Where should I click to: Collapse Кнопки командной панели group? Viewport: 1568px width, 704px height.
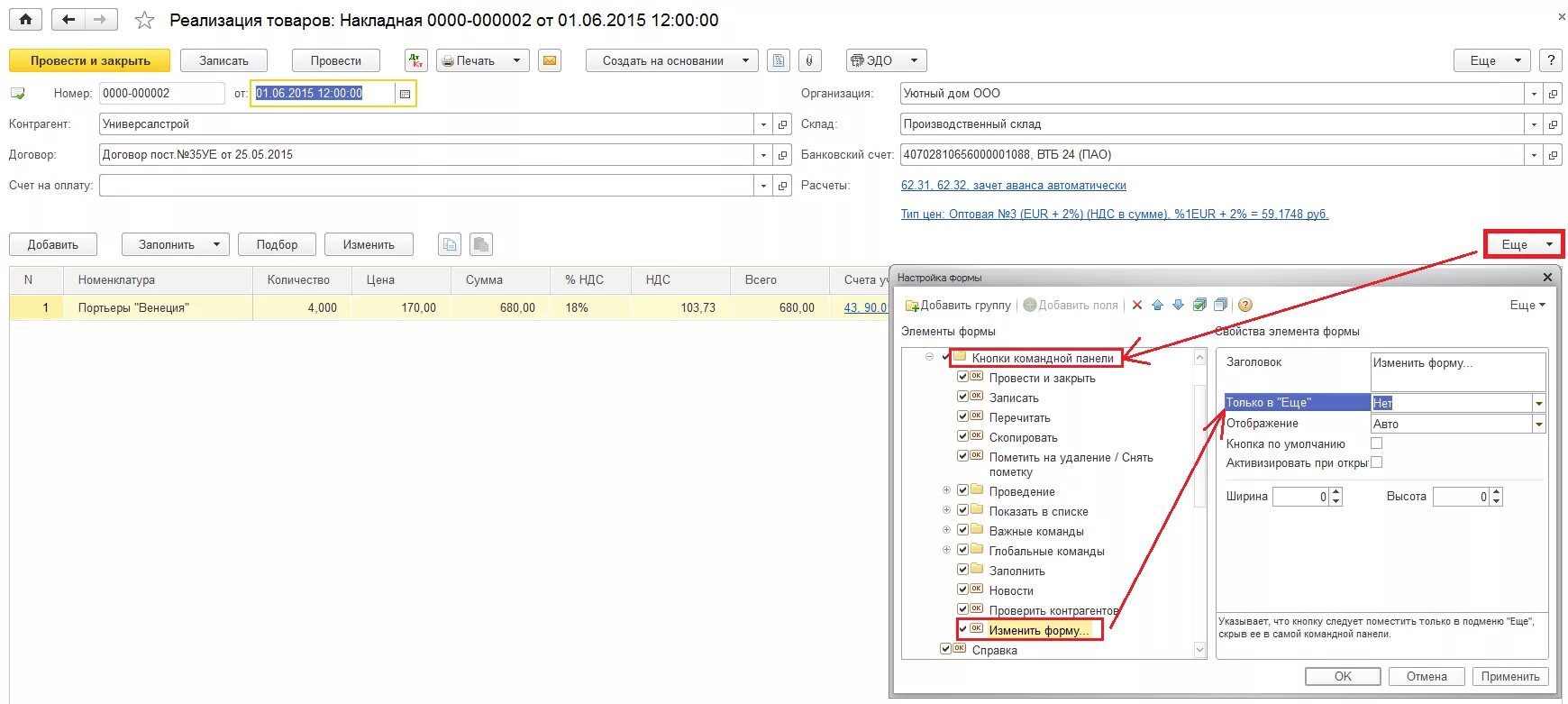(x=929, y=357)
